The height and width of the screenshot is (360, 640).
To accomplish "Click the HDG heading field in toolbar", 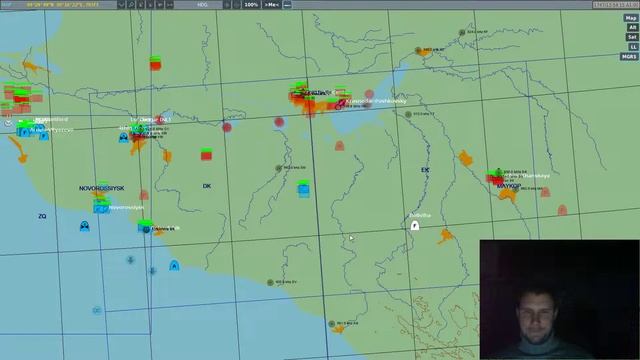I will 202,5.
